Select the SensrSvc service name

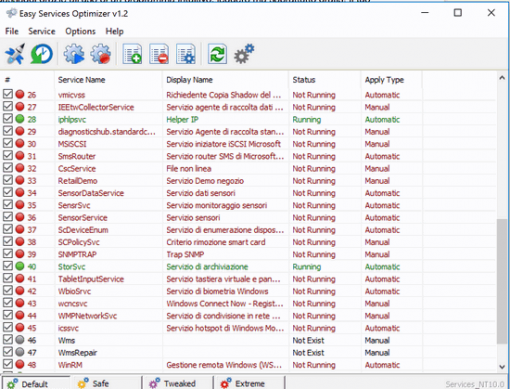(74, 205)
